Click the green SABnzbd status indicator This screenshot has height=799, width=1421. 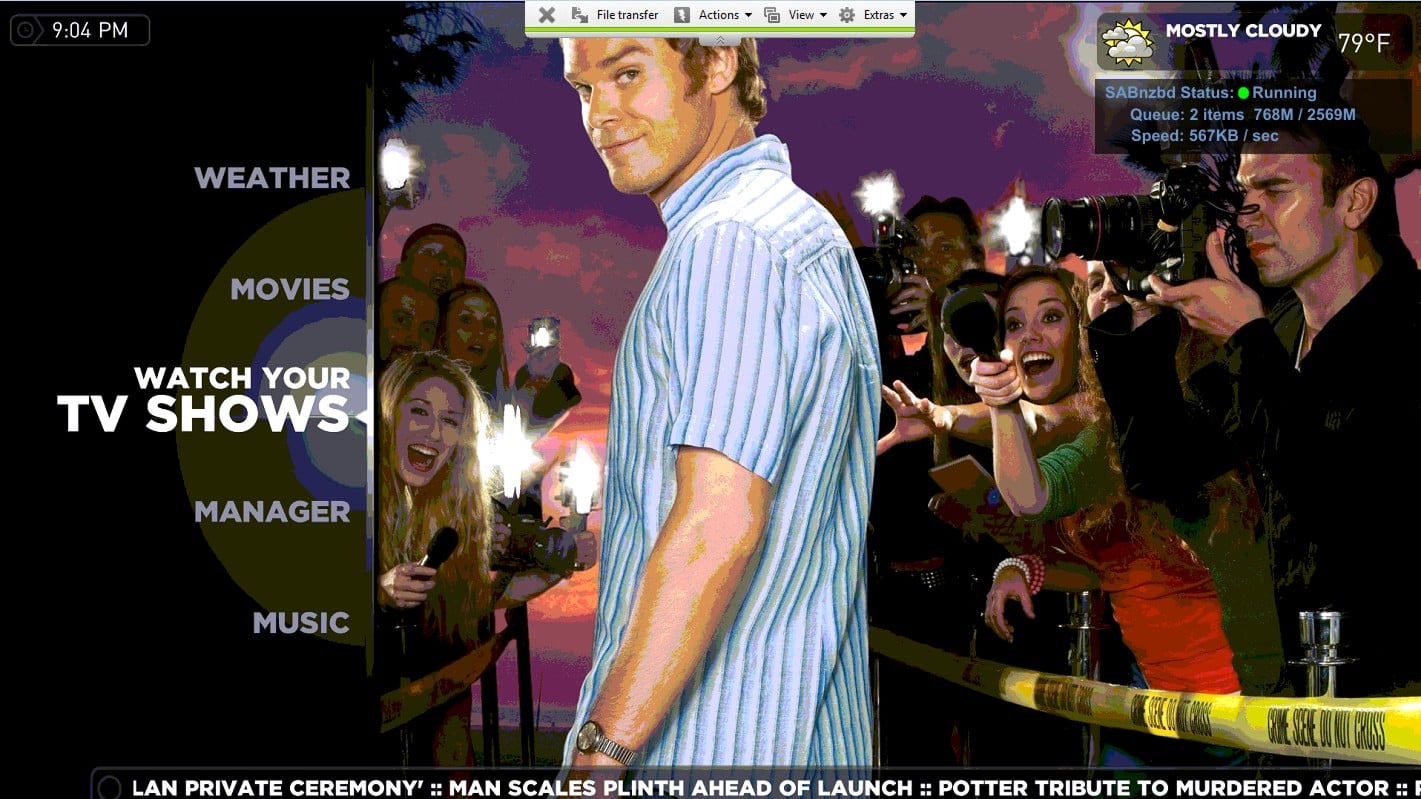[x=1243, y=93]
